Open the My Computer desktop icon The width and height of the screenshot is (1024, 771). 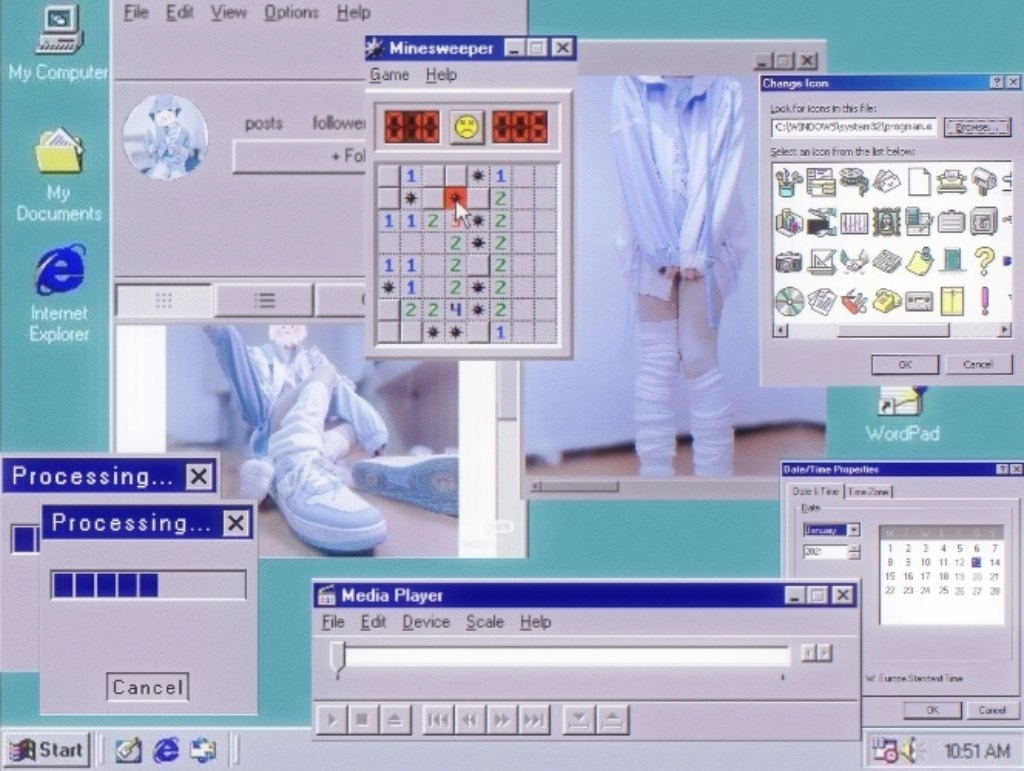pyautogui.click(x=59, y=40)
